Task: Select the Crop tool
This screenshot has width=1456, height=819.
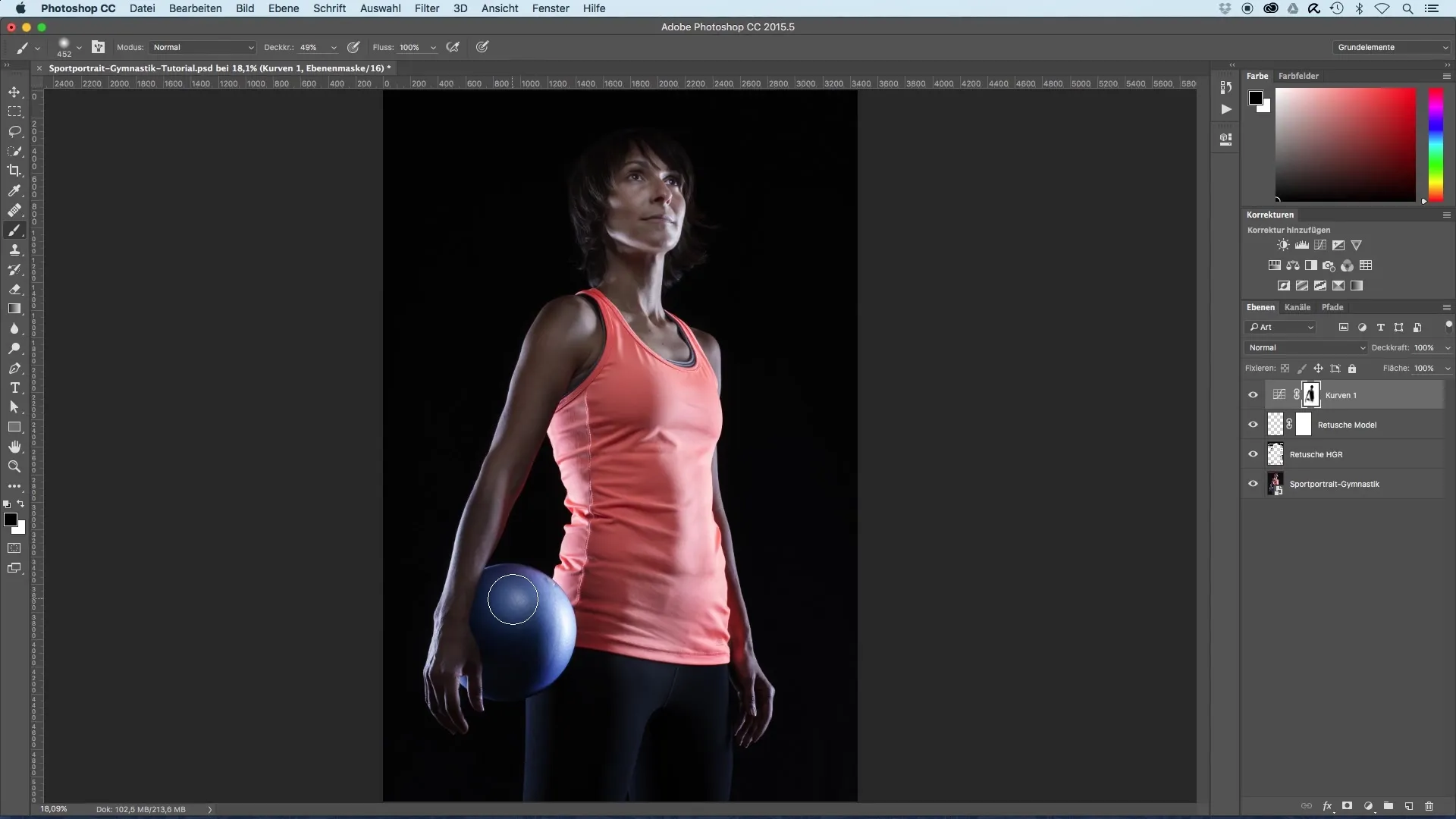Action: [14, 171]
